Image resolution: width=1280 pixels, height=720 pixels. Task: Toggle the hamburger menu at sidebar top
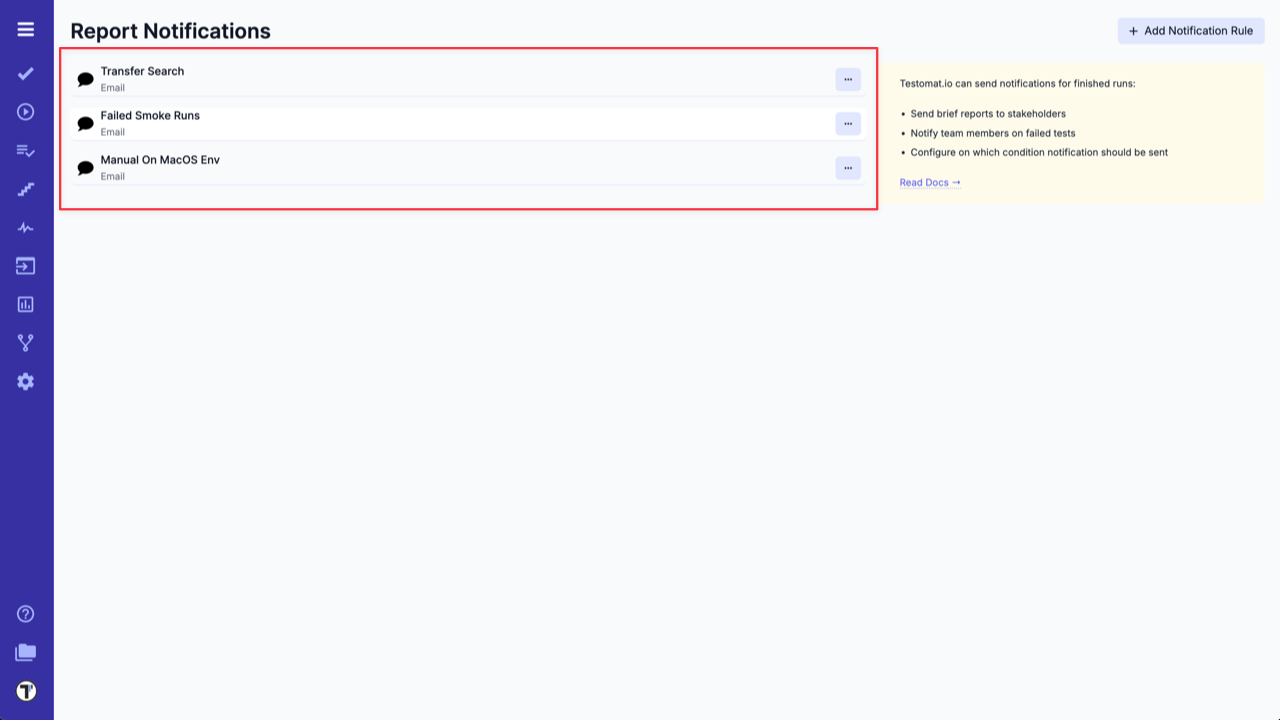(x=26, y=29)
